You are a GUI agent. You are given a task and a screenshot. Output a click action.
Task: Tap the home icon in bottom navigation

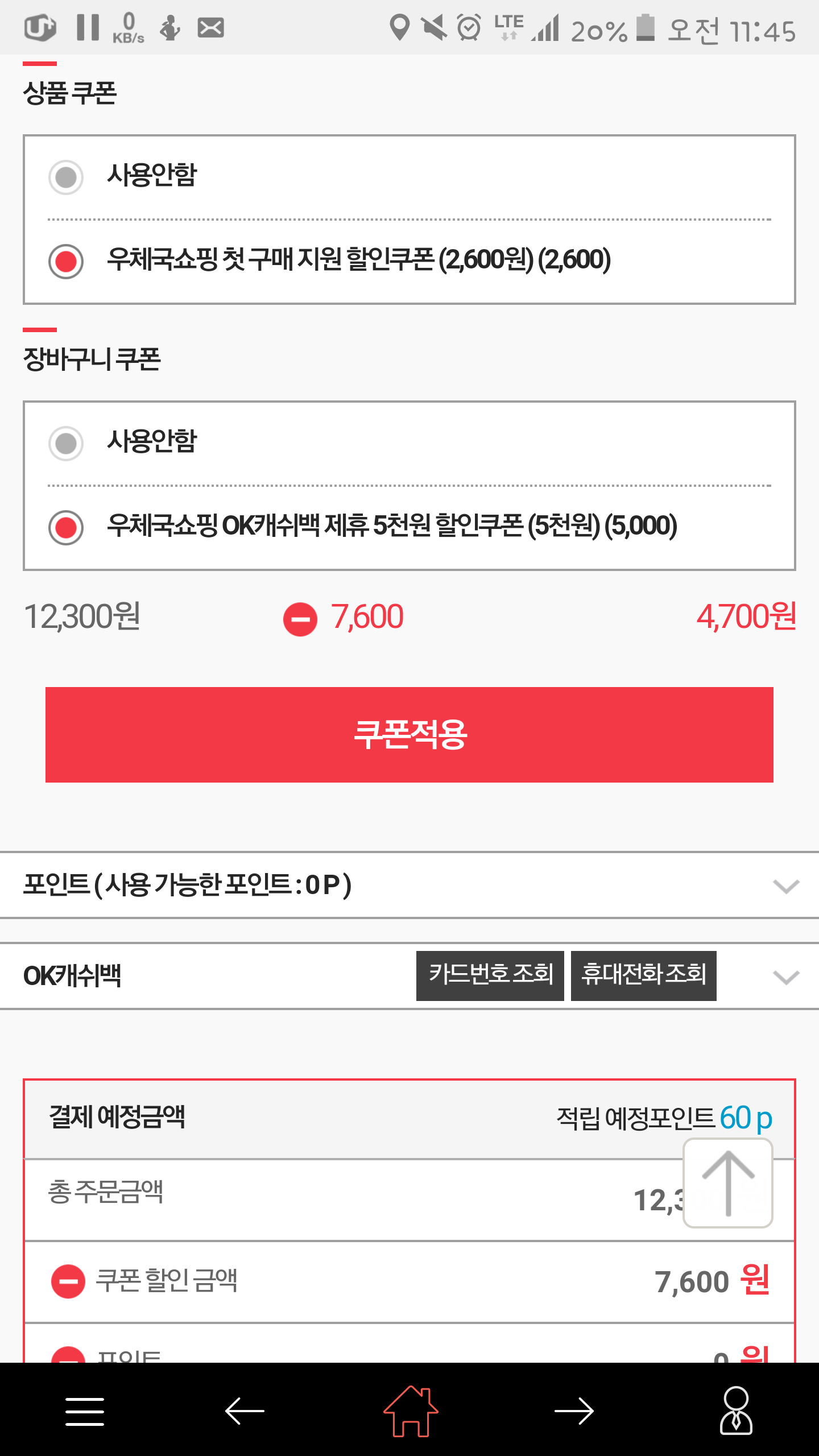click(411, 1410)
